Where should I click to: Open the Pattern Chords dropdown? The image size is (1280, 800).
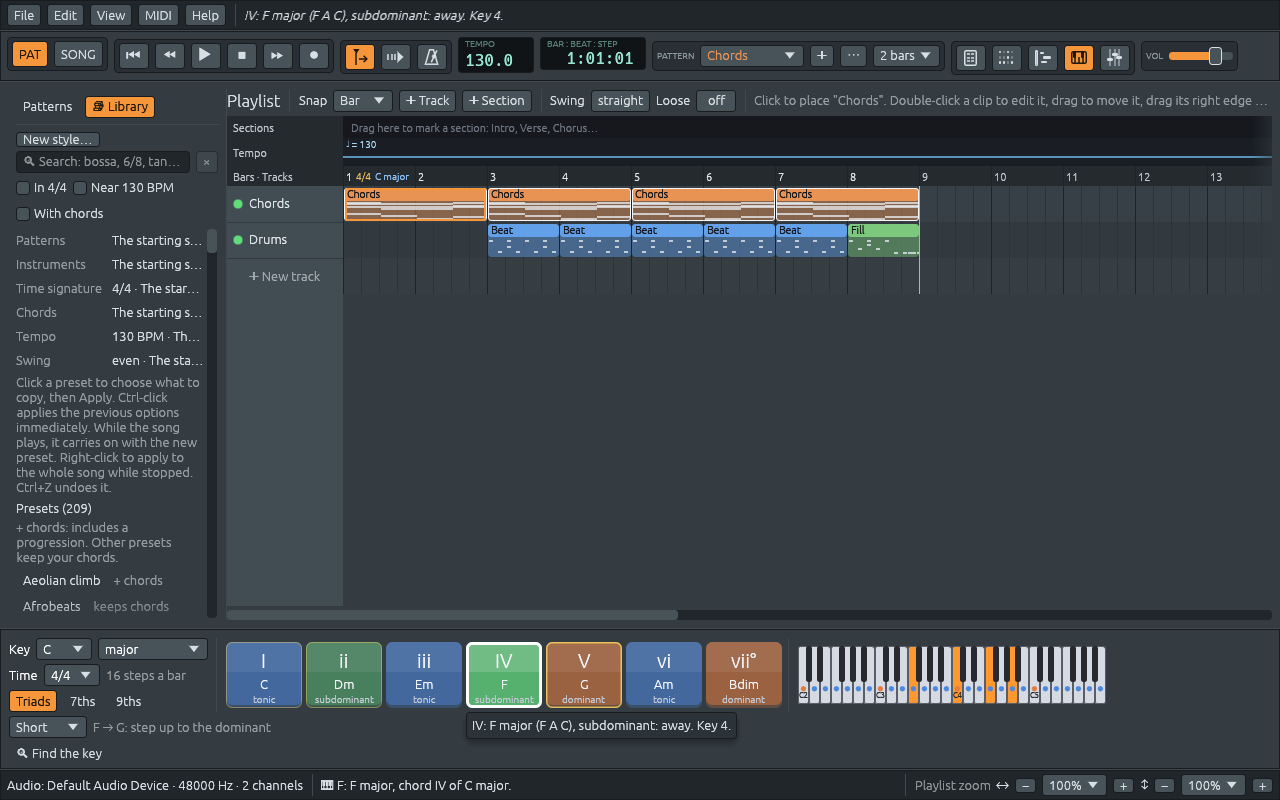(752, 56)
